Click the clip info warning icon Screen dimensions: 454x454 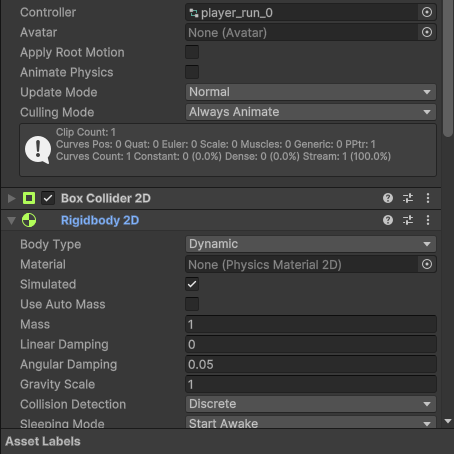pos(38,150)
